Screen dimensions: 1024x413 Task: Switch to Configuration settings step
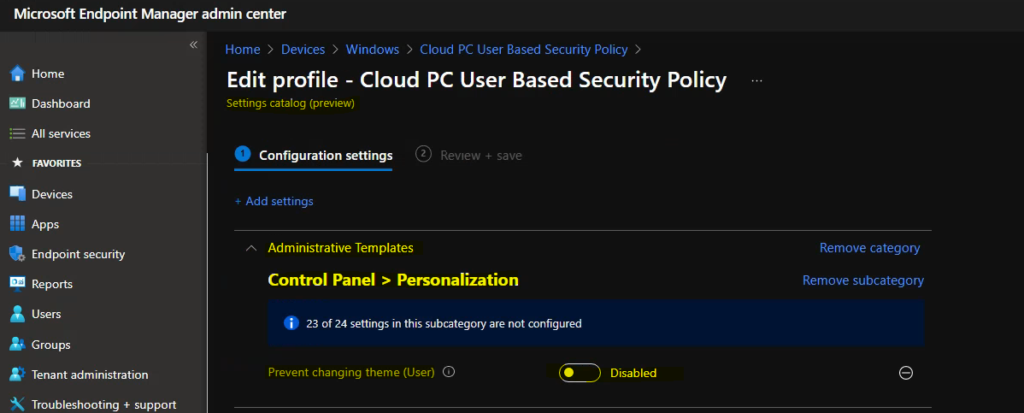point(313,156)
